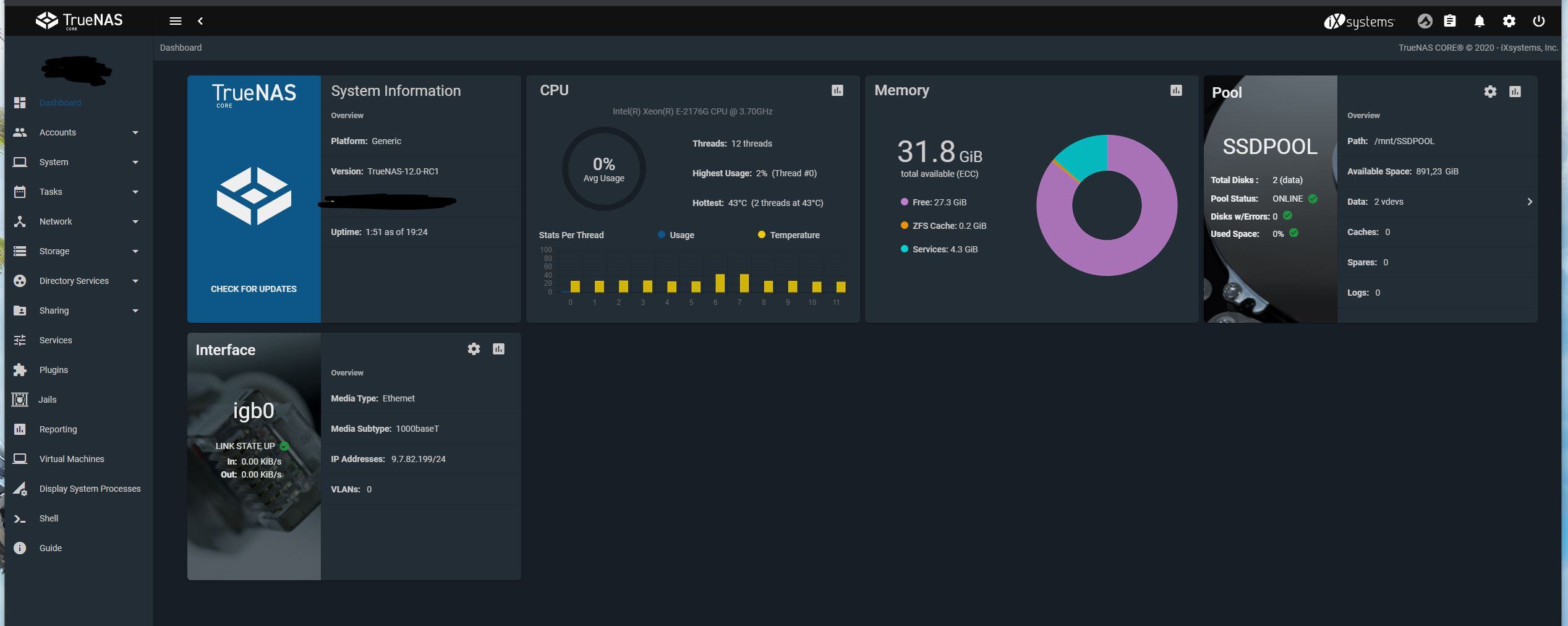Image resolution: width=1568 pixels, height=626 pixels.
Task: Open the alerts bell icon
Action: pos(1480,21)
